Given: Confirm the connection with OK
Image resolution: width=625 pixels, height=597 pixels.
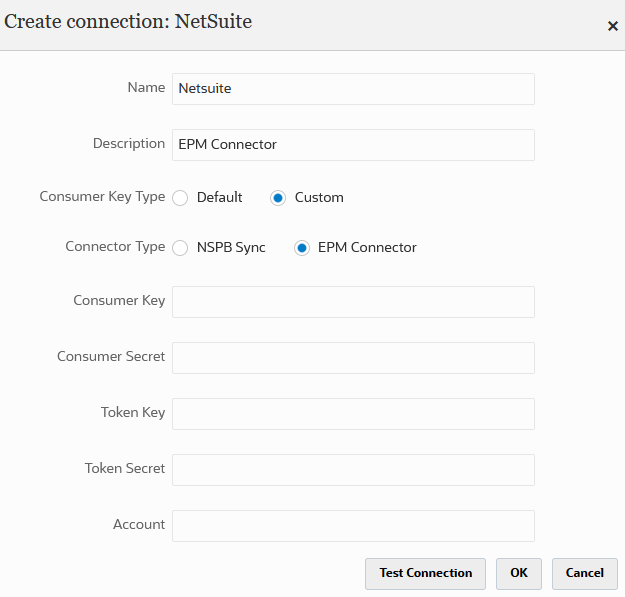Looking at the screenshot, I should tap(518, 574).
